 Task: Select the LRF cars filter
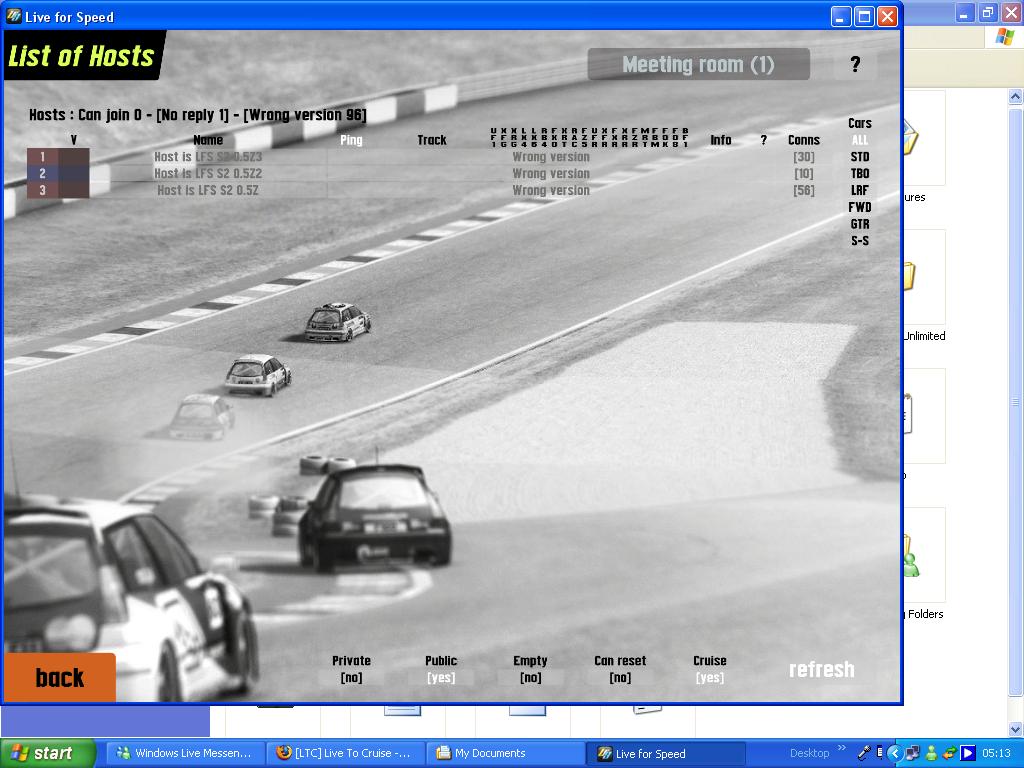click(x=859, y=191)
